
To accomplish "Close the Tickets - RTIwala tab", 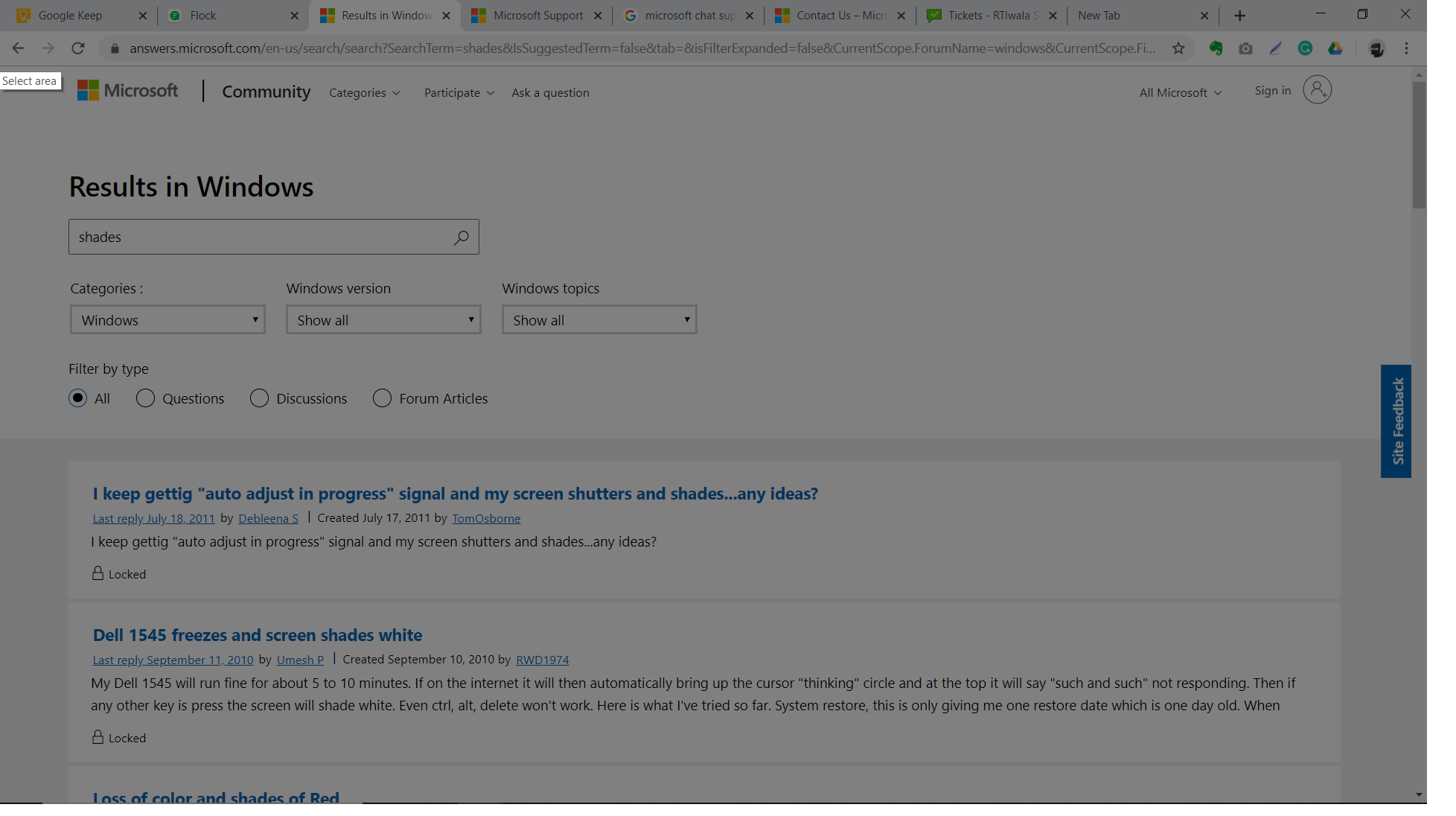I will pos(1053,16).
